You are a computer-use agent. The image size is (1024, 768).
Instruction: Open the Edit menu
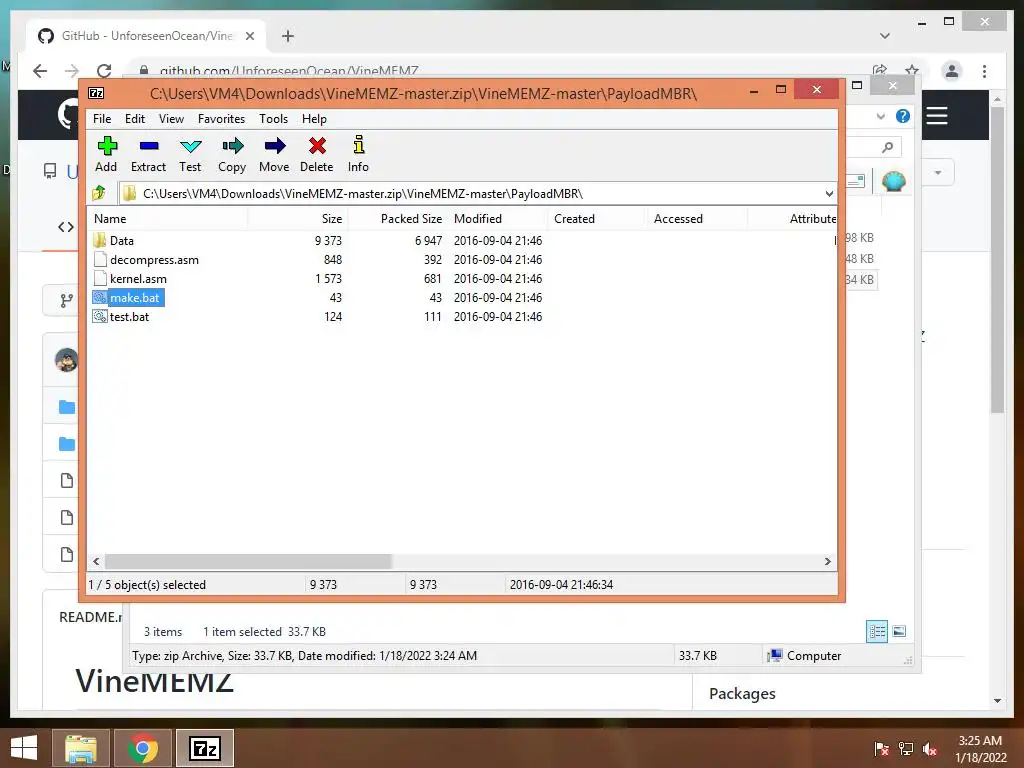(135, 119)
